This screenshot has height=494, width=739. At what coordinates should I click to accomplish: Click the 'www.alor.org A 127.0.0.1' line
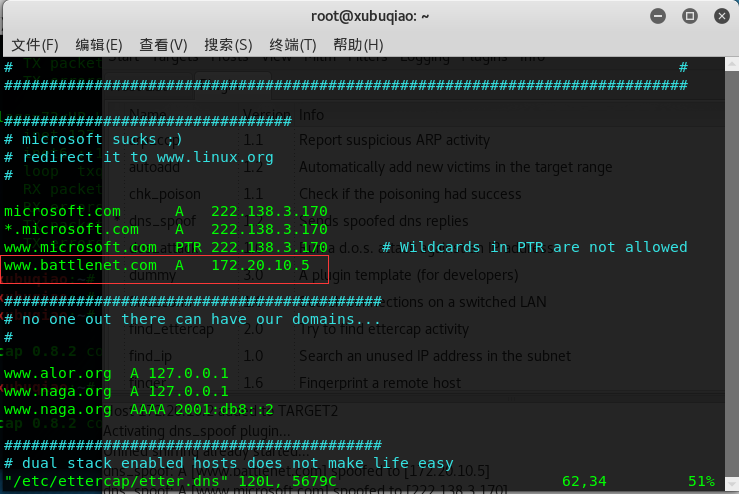pos(116,373)
